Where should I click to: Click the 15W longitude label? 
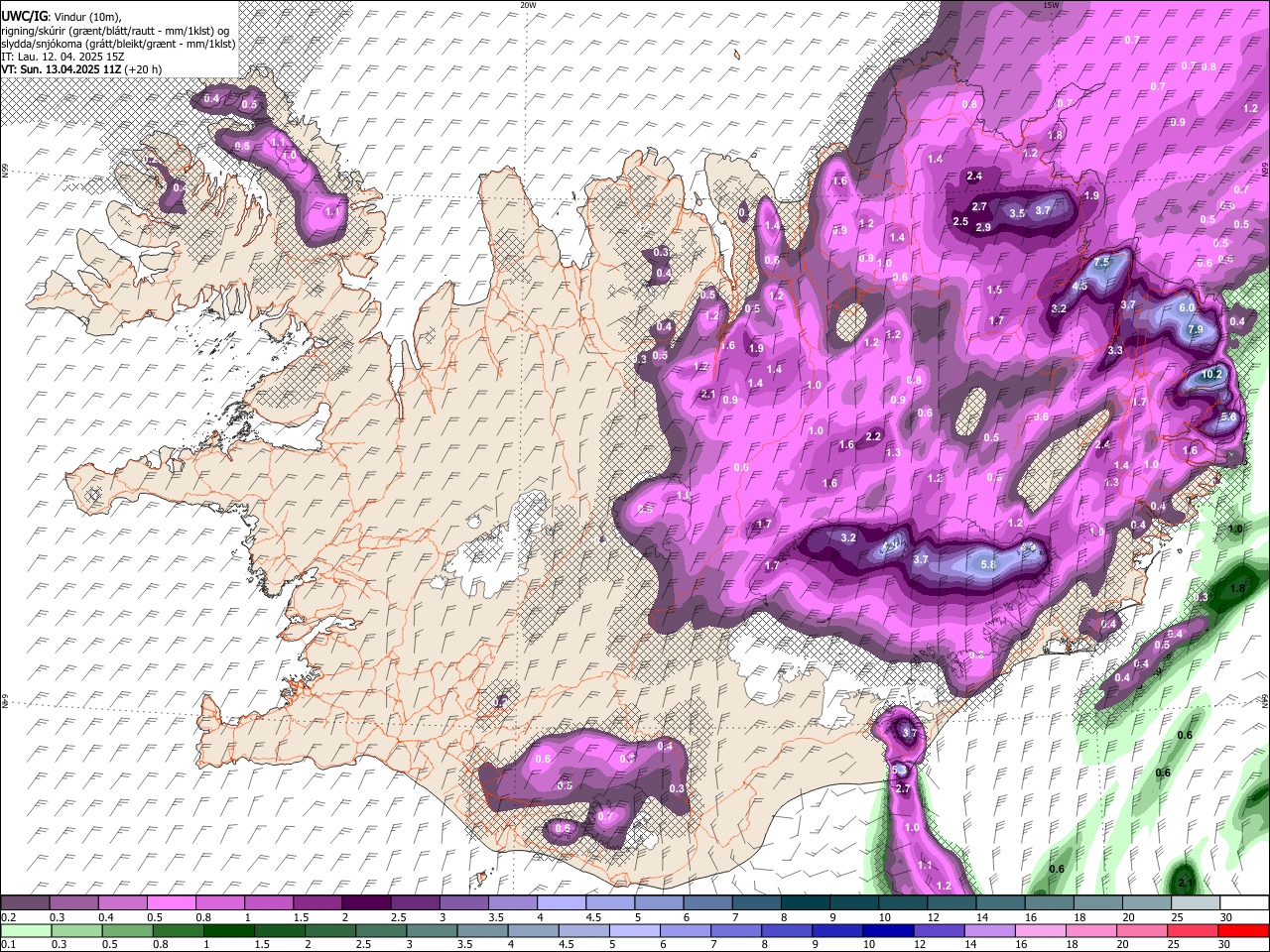(1051, 5)
